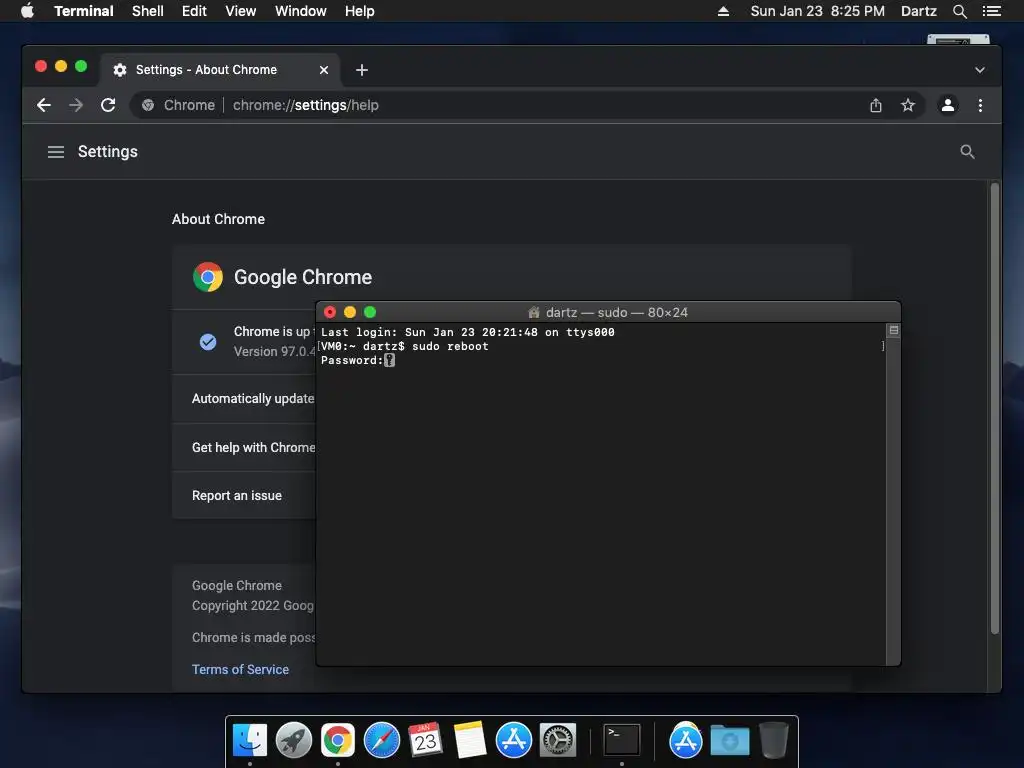Open Spotlight search in menu bar

[x=959, y=11]
